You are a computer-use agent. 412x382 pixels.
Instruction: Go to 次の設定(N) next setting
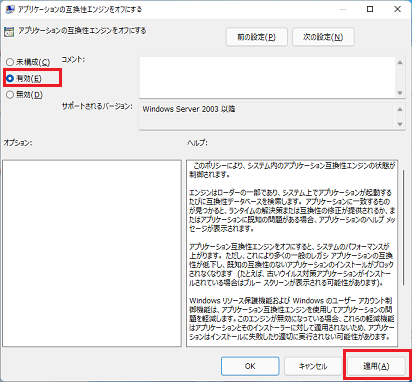[323, 37]
